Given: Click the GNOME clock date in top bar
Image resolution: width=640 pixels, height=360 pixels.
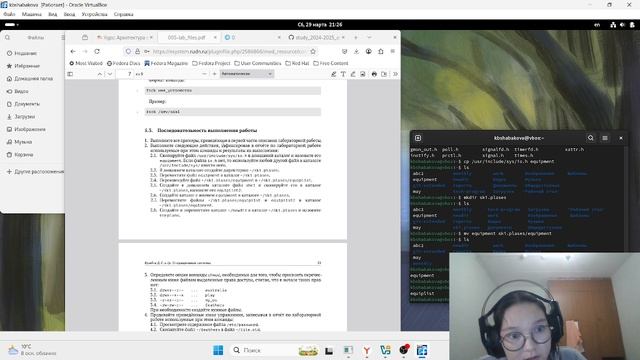Looking at the screenshot, I should click(320, 24).
